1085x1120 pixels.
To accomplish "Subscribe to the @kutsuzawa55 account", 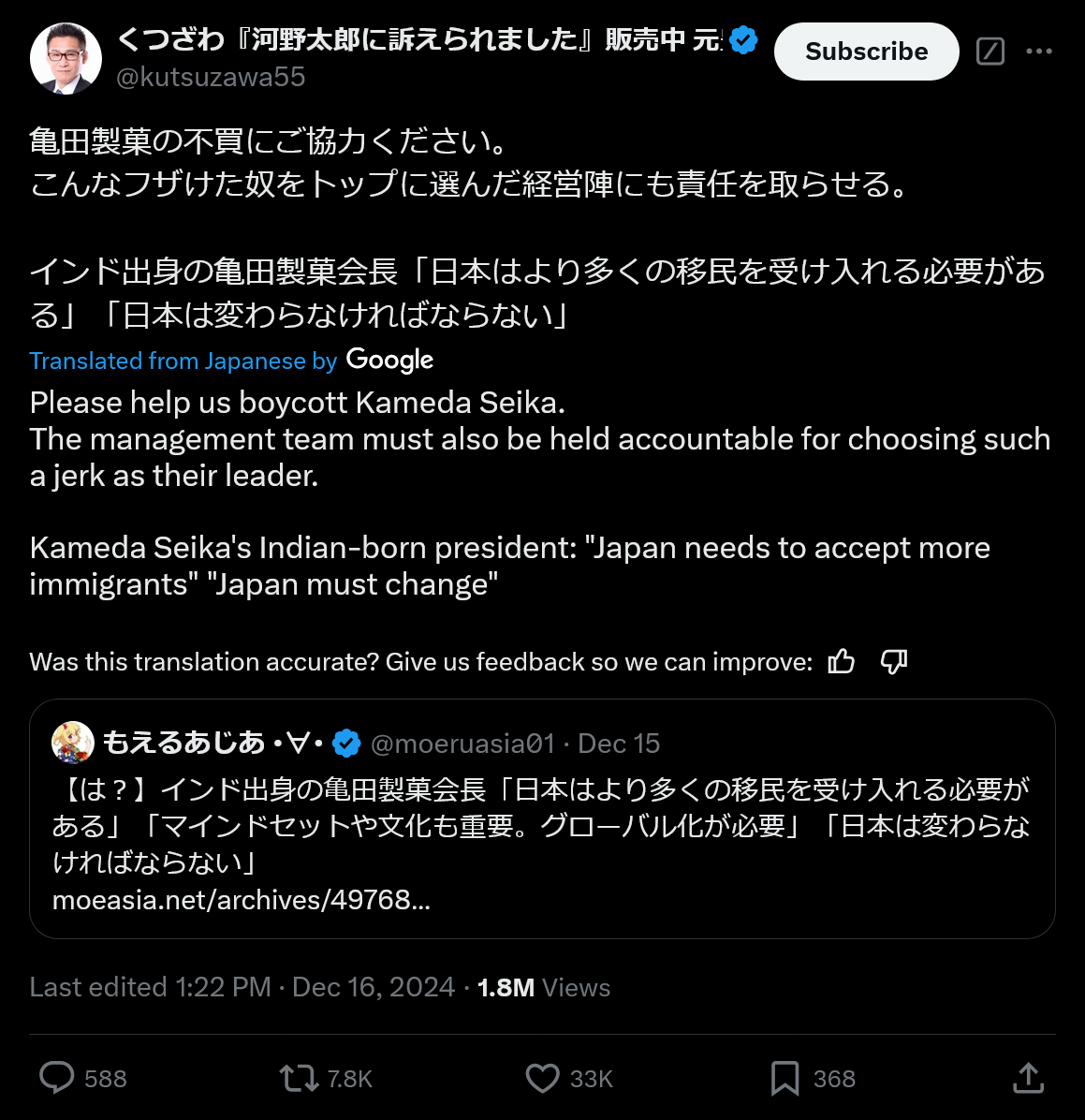I will coord(867,52).
